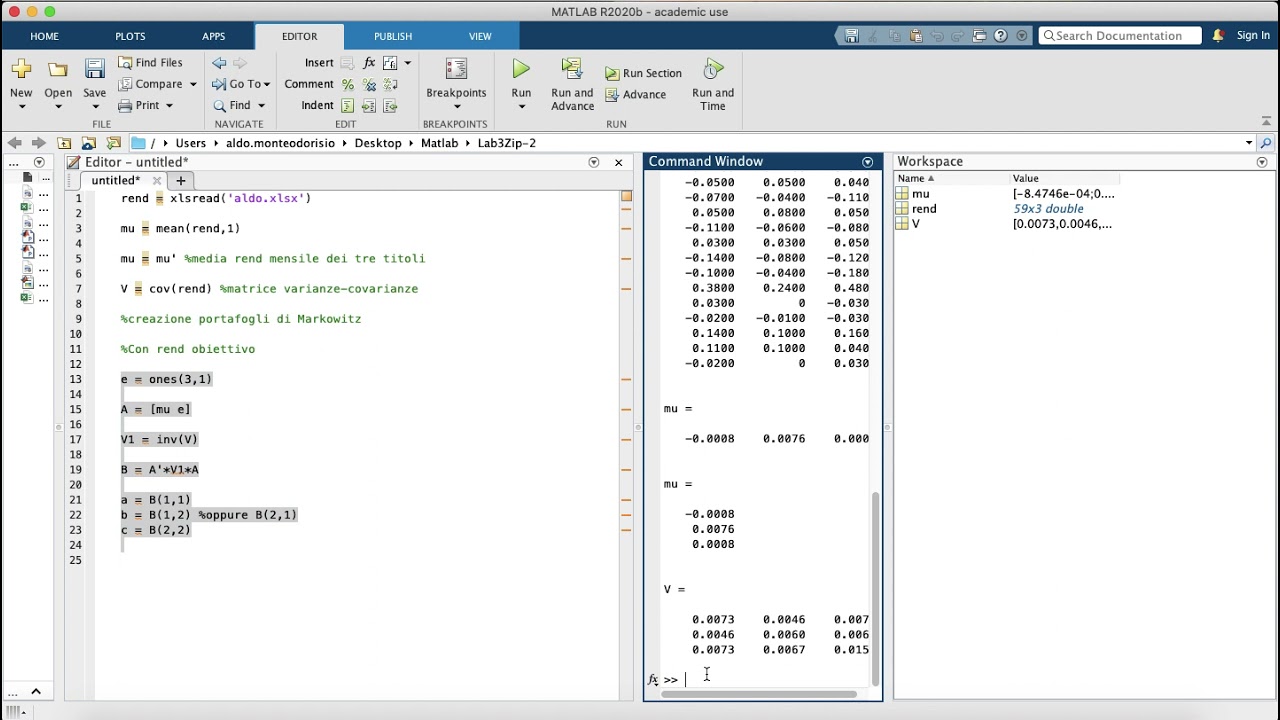
Task: Go up one folder level icon
Action: (x=63, y=143)
